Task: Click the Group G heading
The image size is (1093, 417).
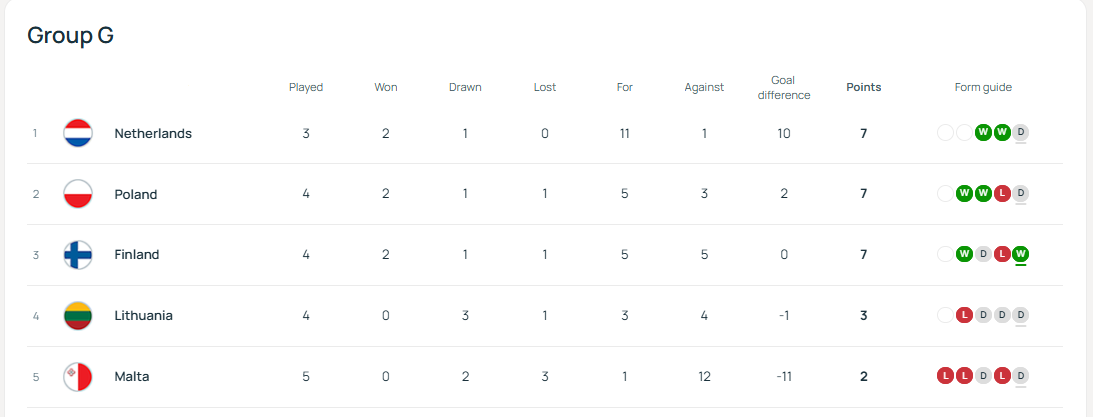Action: (70, 36)
